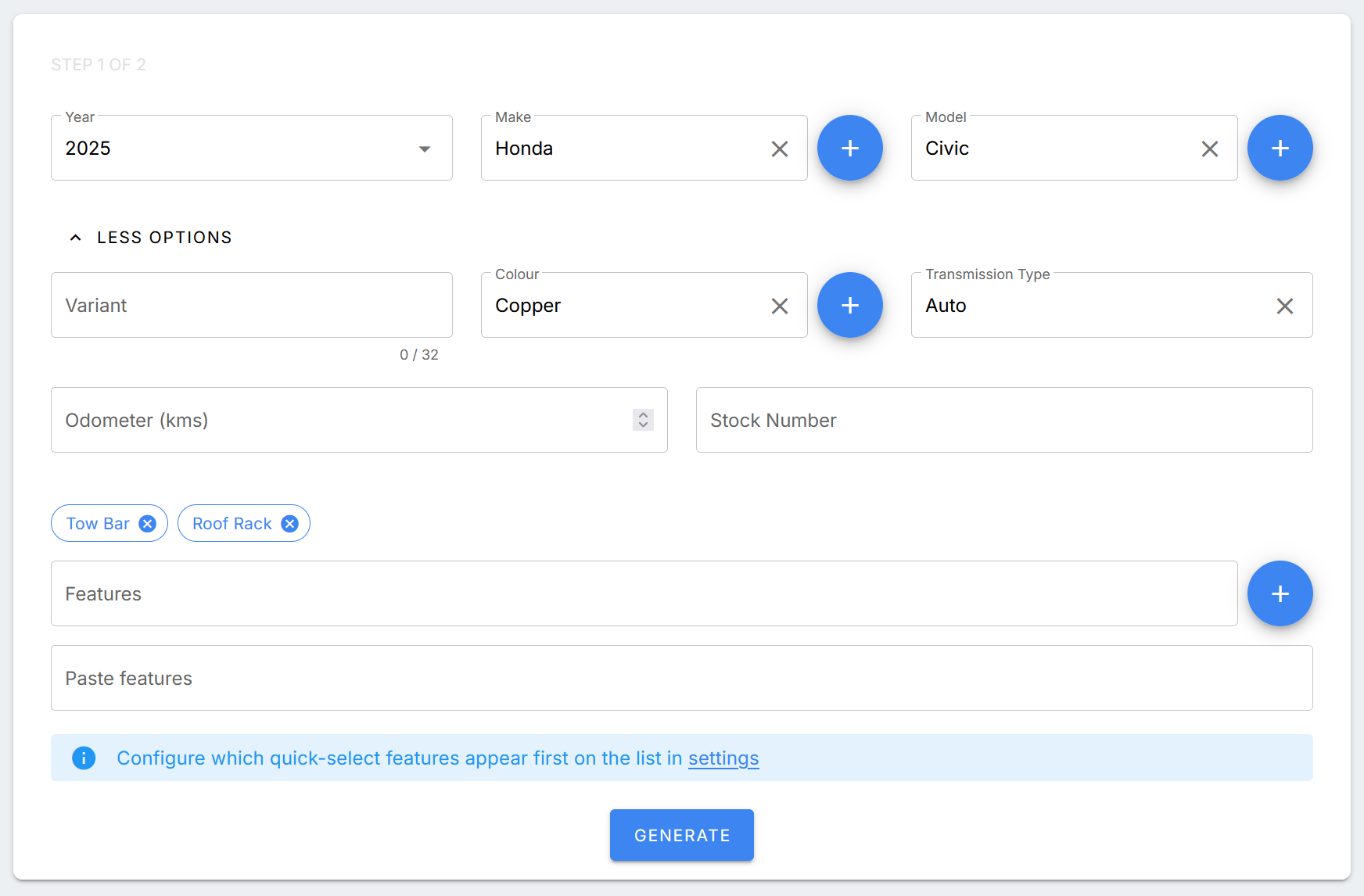Viewport: 1364px width, 896px height.
Task: Clear the Auto transmission type
Action: [1284, 306]
